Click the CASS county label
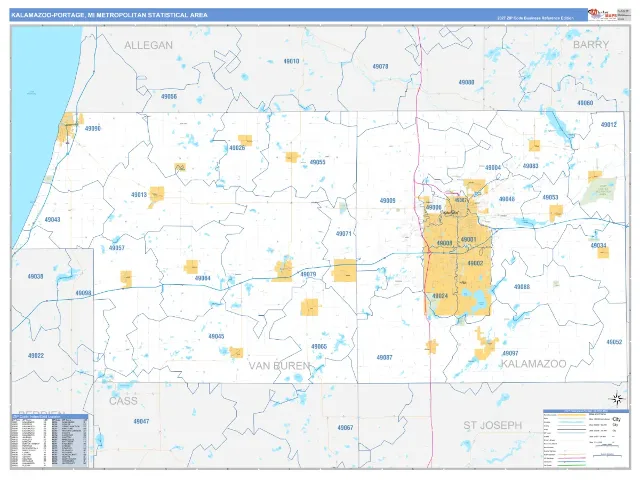 [x=123, y=401]
